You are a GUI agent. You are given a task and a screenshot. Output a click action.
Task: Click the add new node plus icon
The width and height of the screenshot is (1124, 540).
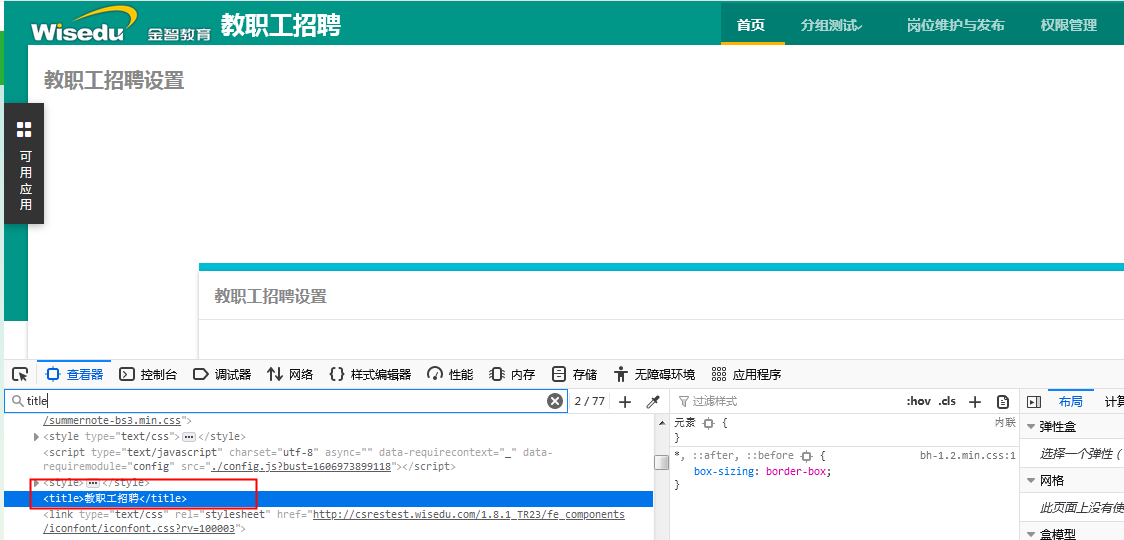pyautogui.click(x=625, y=402)
